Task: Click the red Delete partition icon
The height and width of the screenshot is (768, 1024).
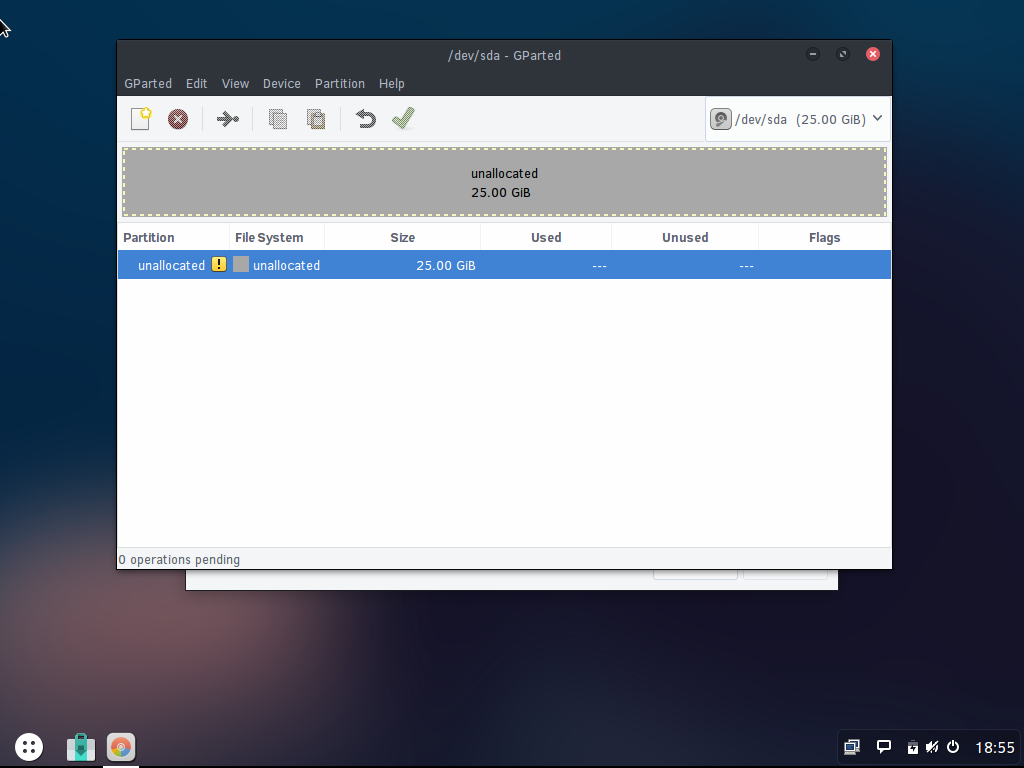Action: (x=178, y=119)
